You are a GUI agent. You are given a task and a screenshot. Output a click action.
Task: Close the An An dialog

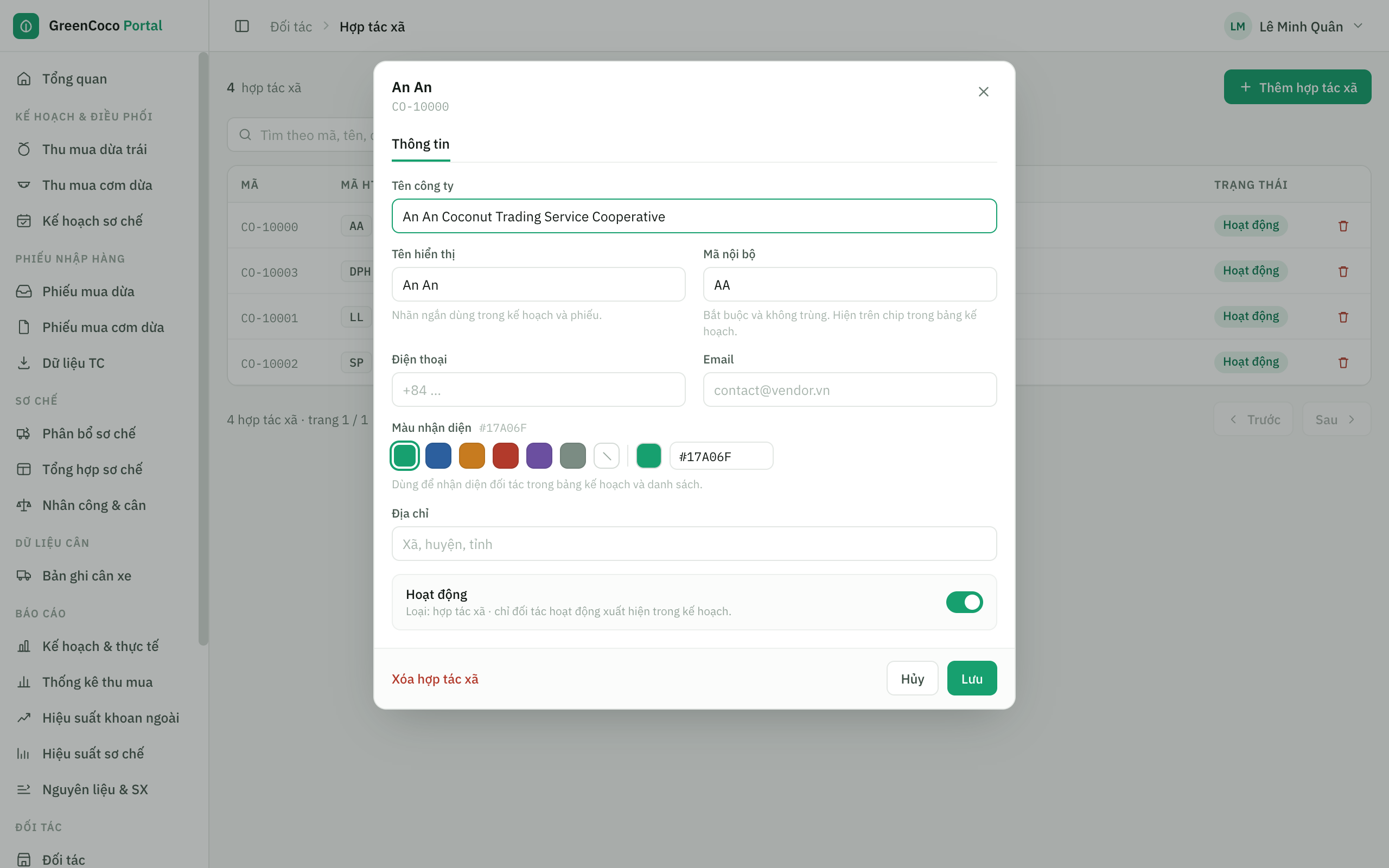tap(983, 92)
